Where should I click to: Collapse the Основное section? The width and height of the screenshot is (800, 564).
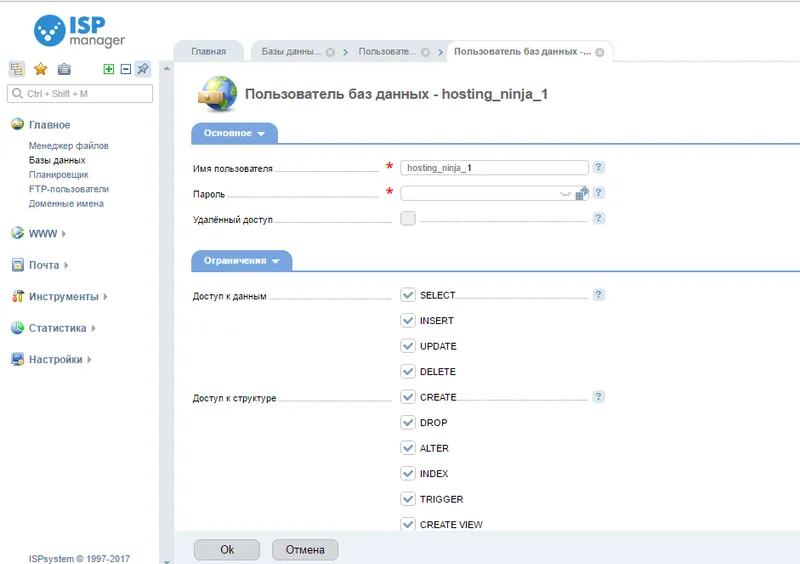pos(234,133)
